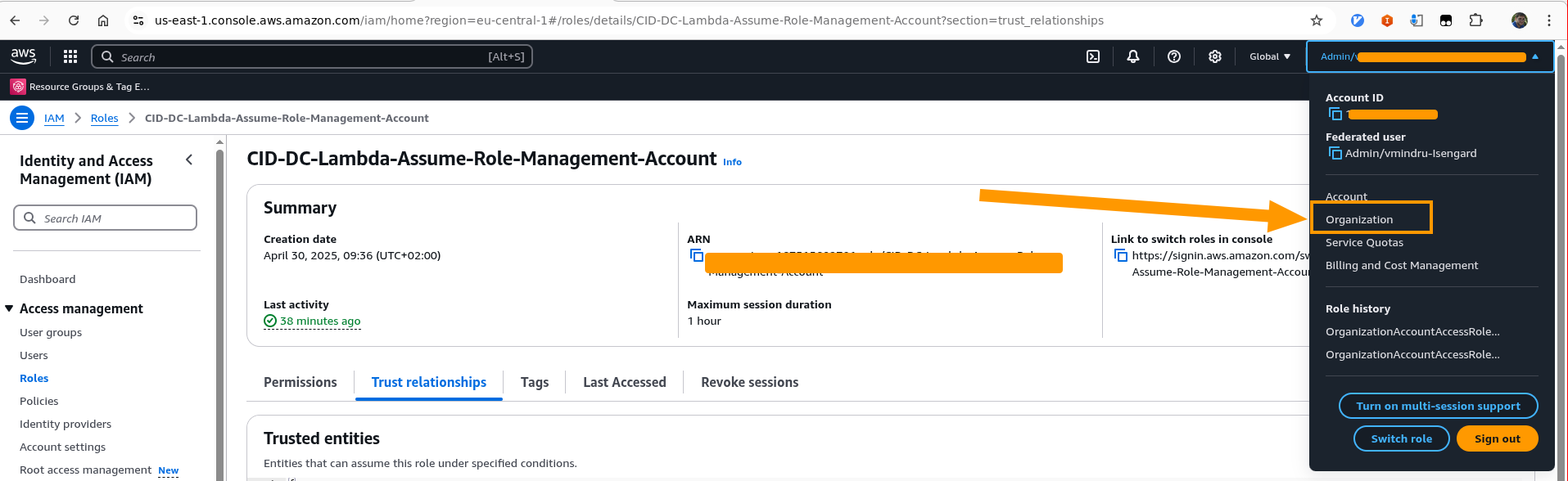Open the browser three-dot menu

coord(1549,20)
